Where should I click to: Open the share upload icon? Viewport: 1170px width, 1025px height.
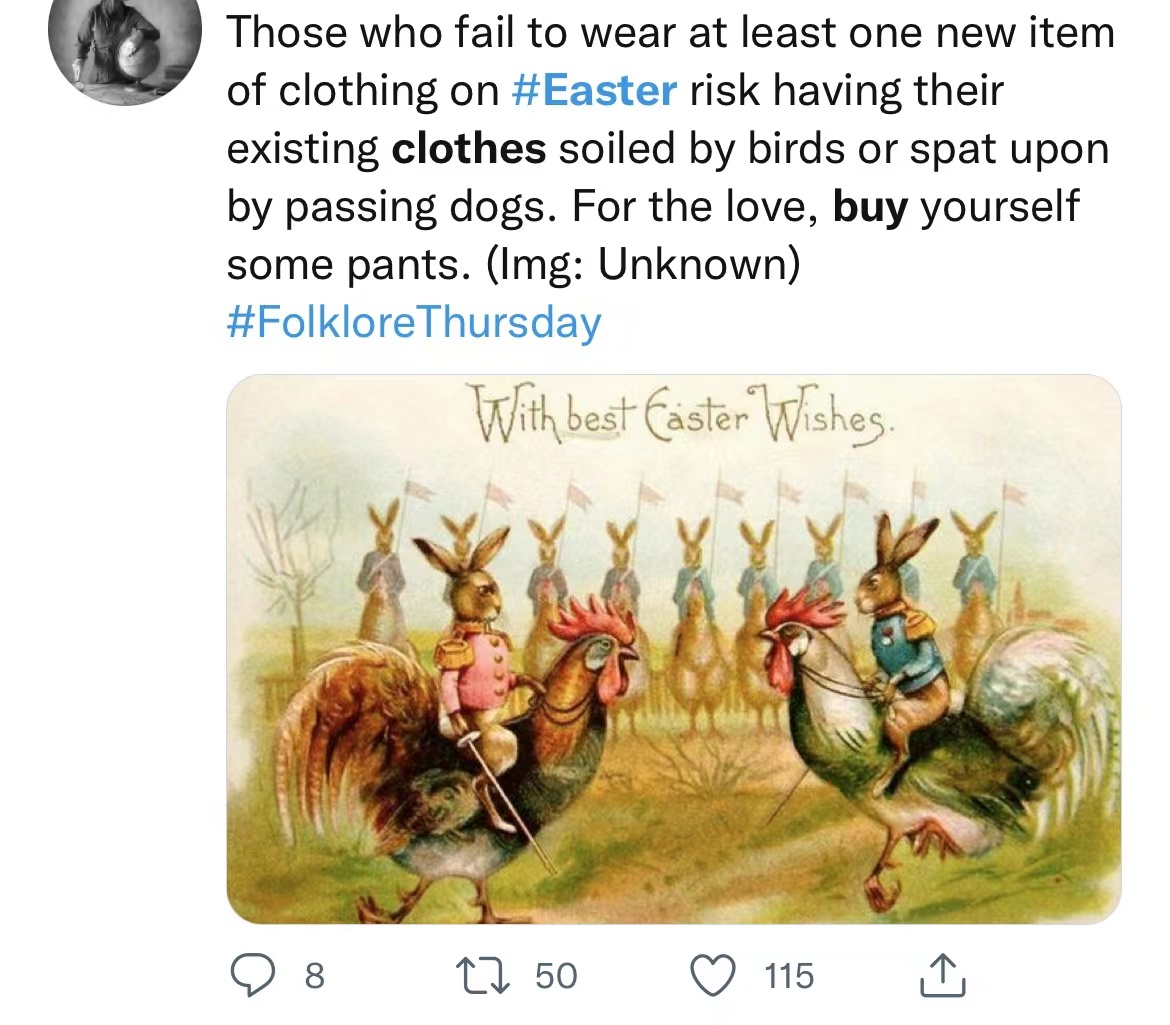pos(942,975)
